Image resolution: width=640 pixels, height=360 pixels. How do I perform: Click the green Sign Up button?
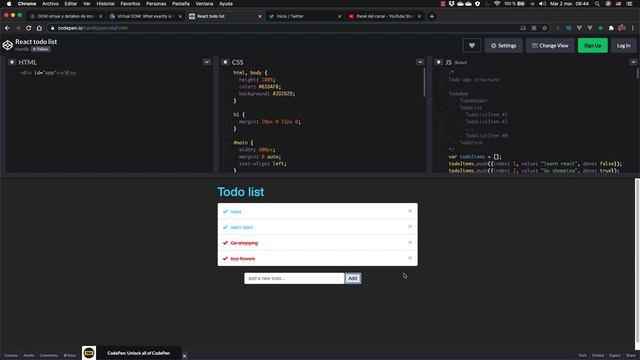(x=592, y=46)
